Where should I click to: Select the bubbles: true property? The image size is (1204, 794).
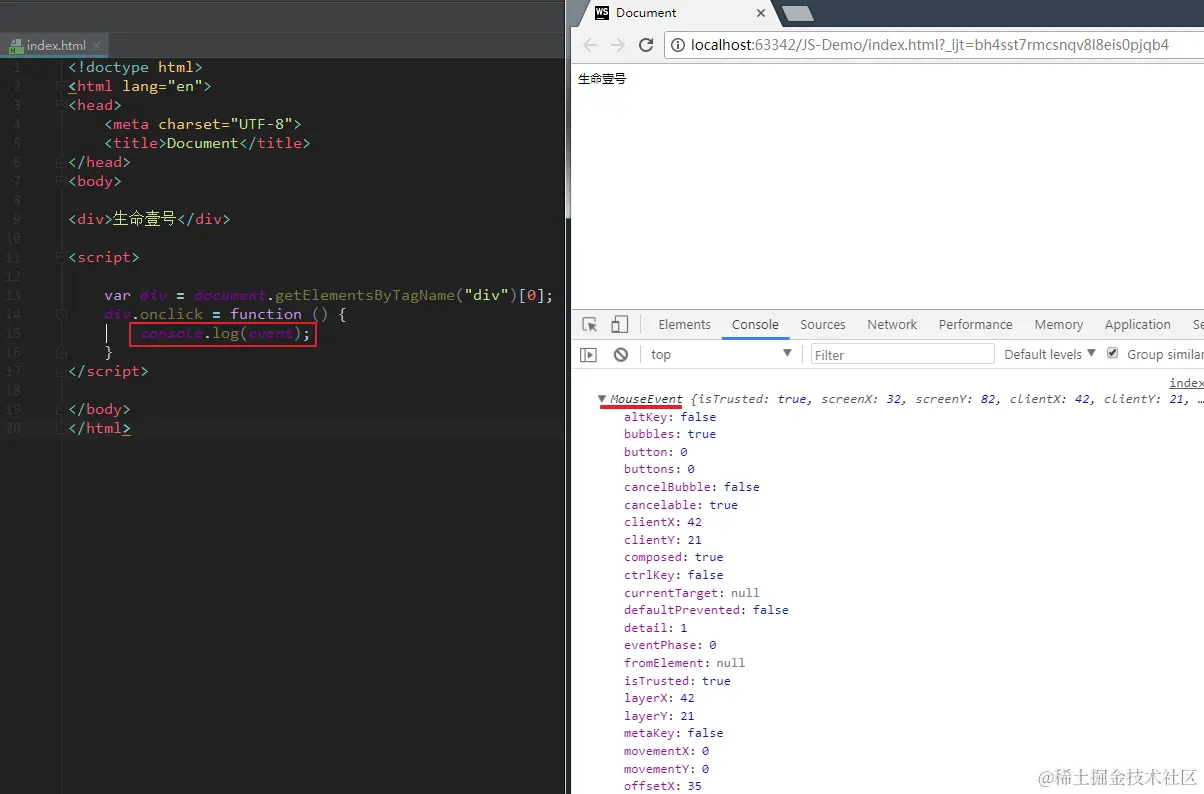[670, 434]
